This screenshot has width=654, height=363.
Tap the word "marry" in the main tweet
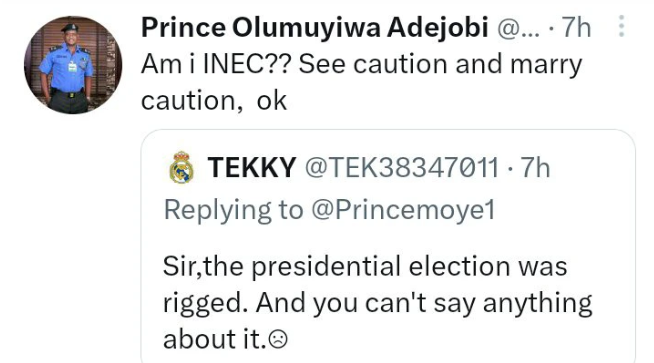click(x=546, y=66)
